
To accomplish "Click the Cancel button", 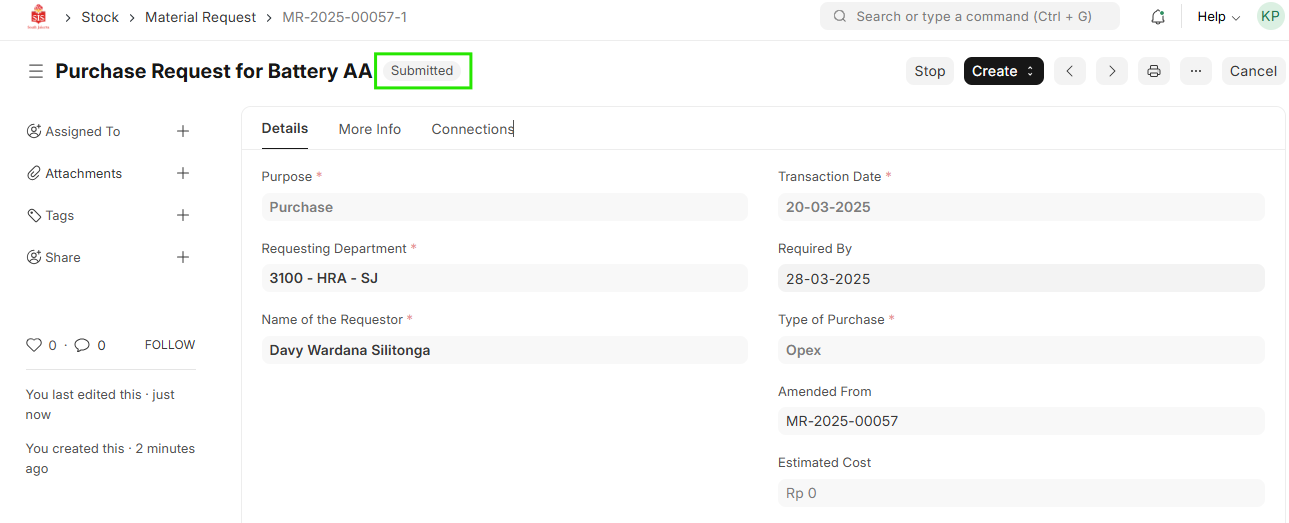I will pos(1253,71).
